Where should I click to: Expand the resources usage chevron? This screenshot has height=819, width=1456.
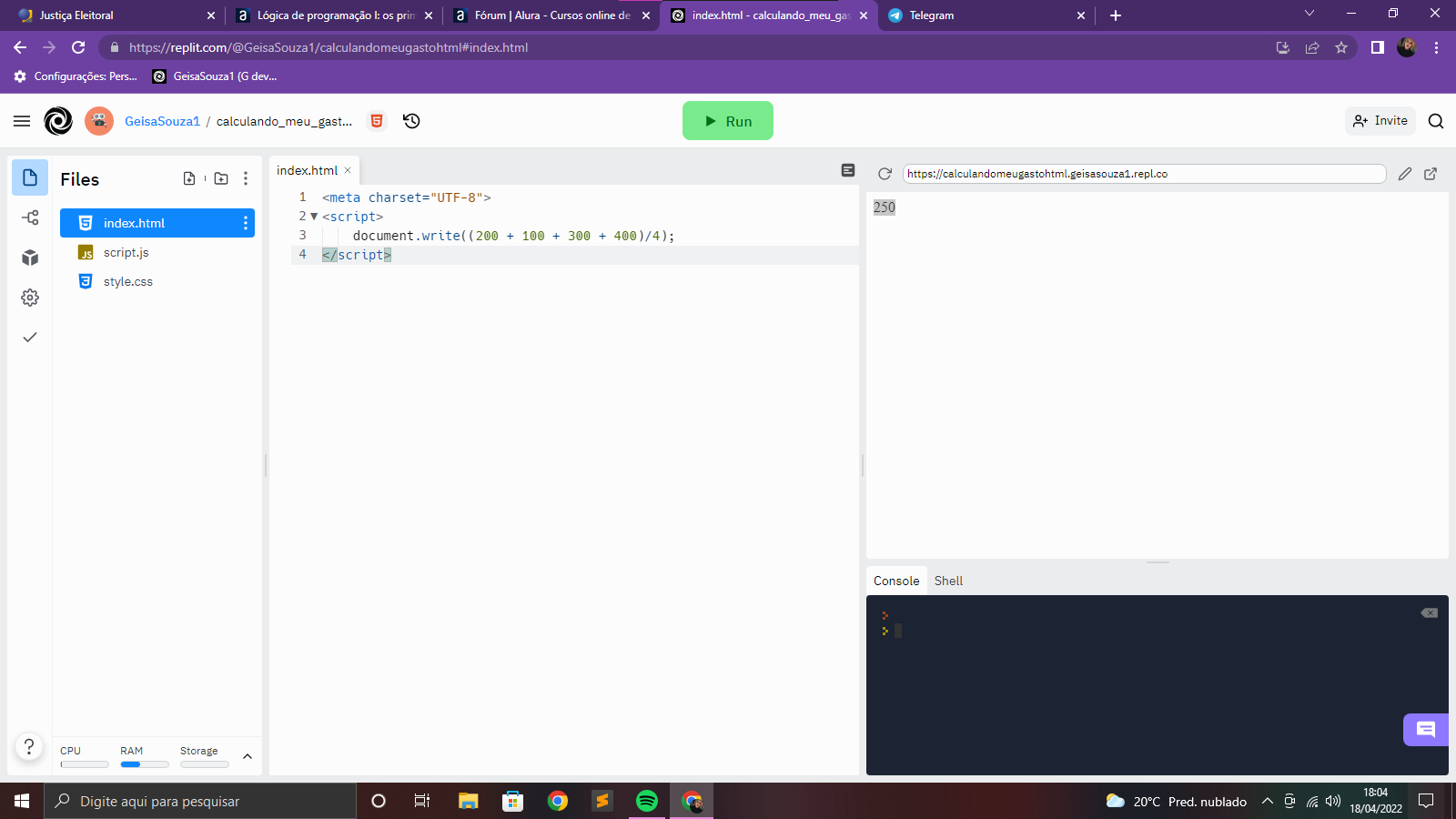point(248,756)
